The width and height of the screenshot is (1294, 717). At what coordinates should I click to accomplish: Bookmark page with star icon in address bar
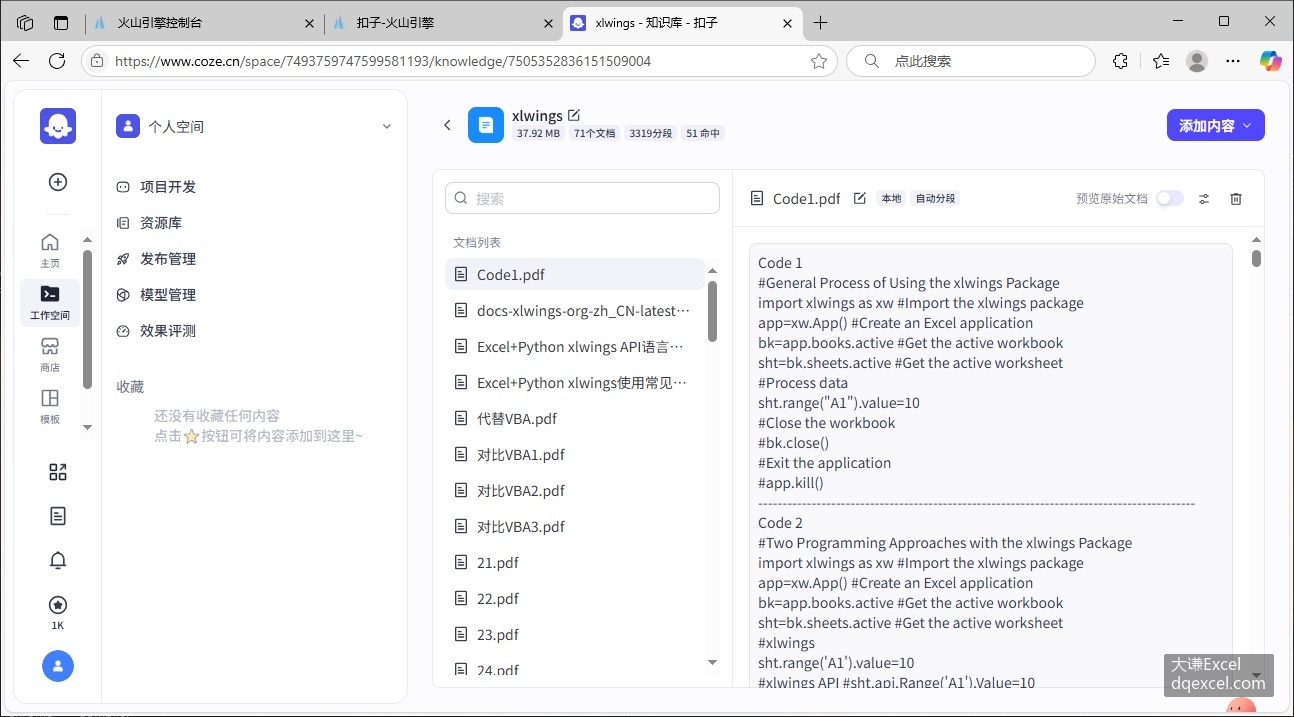[x=819, y=61]
